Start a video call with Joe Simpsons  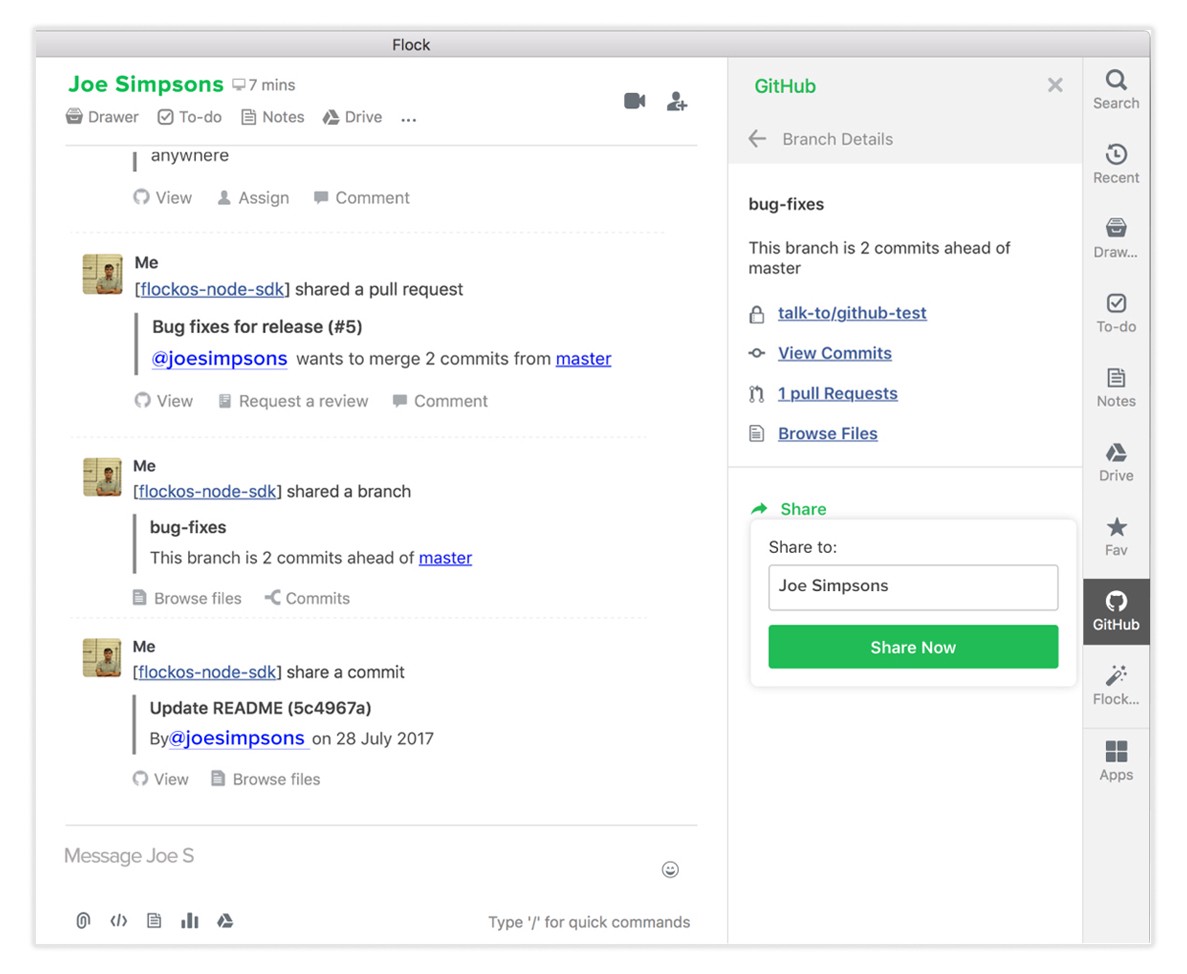[x=634, y=101]
